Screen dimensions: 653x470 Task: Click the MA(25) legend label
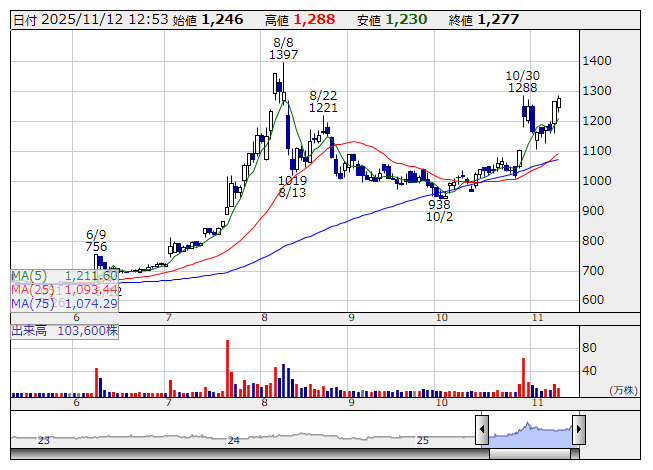point(28,289)
